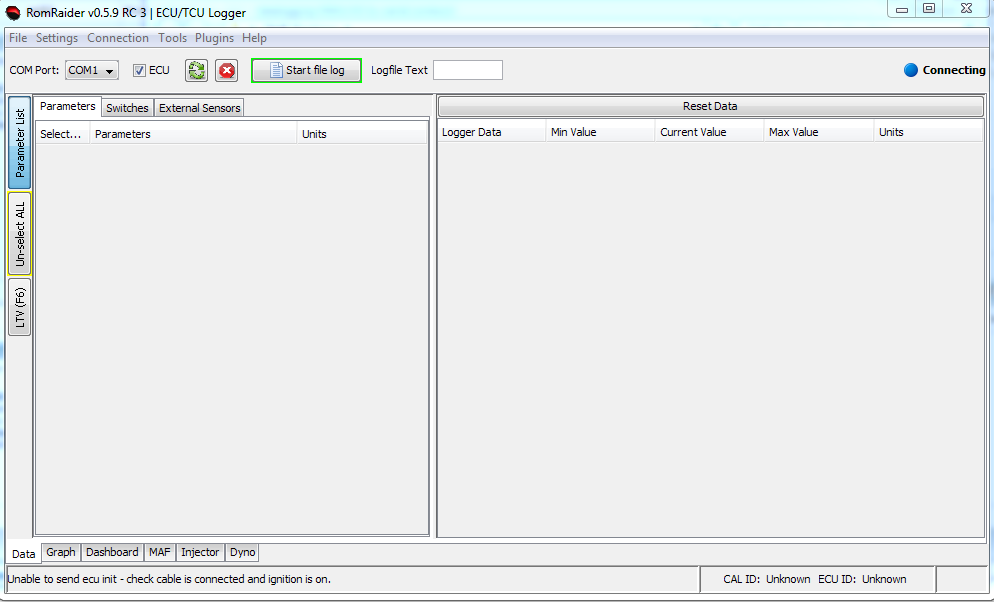Viewport: 994px width, 602px height.
Task: Open the Connection menu
Action: tap(118, 38)
